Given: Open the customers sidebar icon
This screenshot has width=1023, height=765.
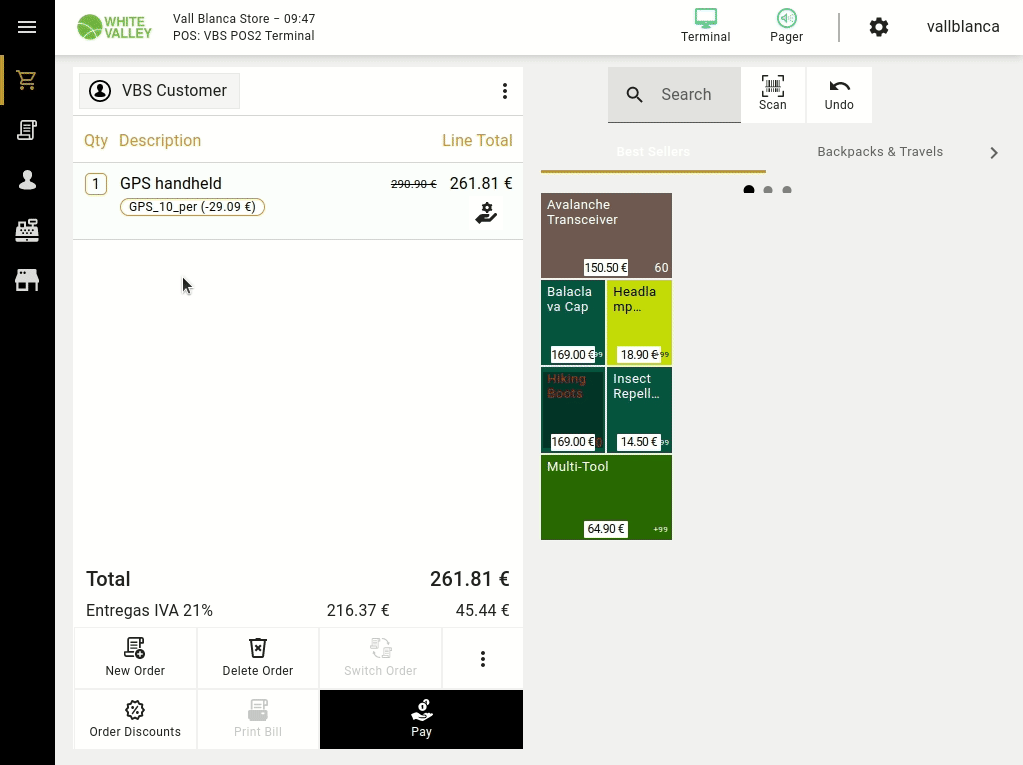Looking at the screenshot, I should (x=27, y=180).
